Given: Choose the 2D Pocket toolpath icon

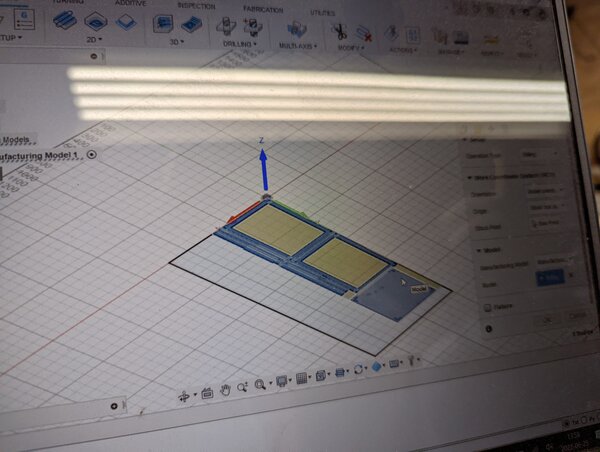Looking at the screenshot, I should click(95, 21).
